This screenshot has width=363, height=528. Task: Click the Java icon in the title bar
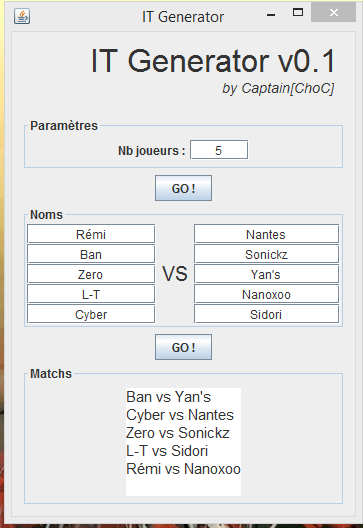(22, 16)
